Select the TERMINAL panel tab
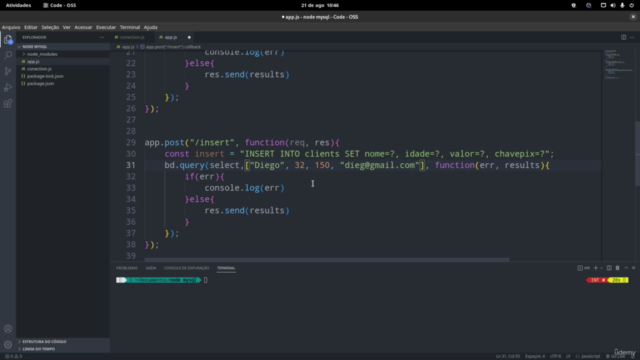The height and width of the screenshot is (360, 640). [x=226, y=268]
